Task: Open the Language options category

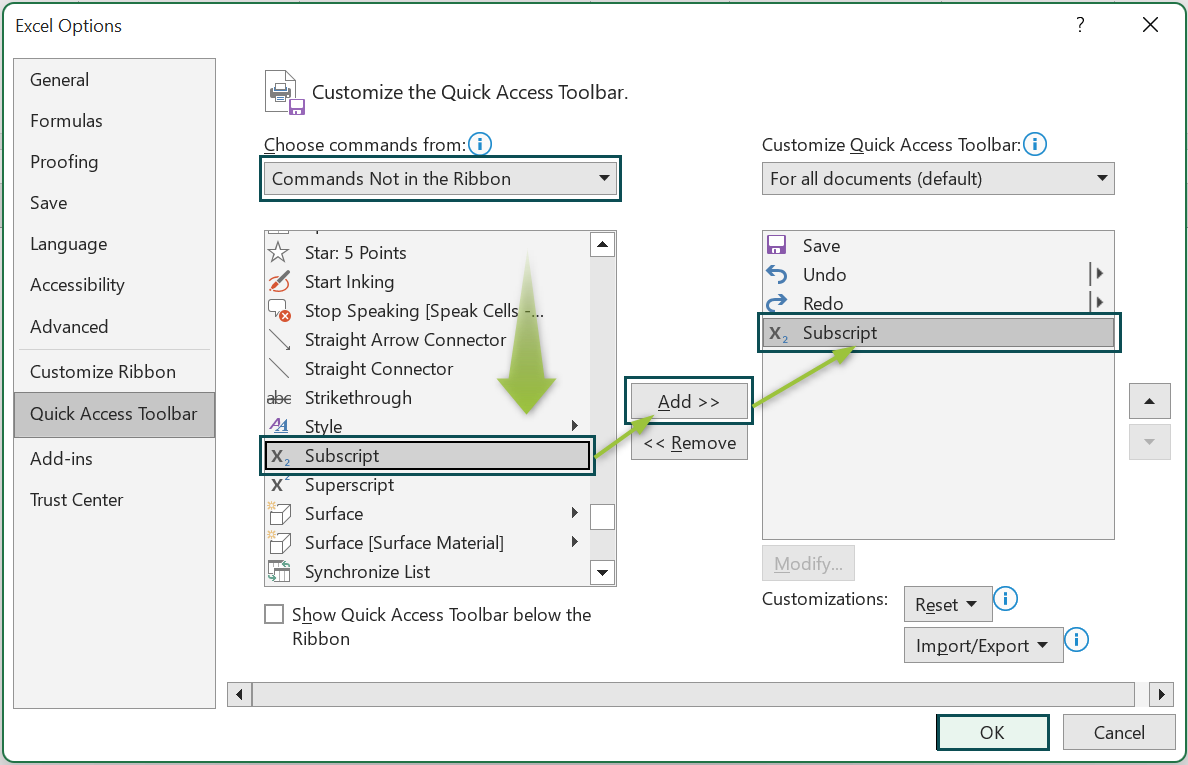Action: pyautogui.click(x=114, y=244)
